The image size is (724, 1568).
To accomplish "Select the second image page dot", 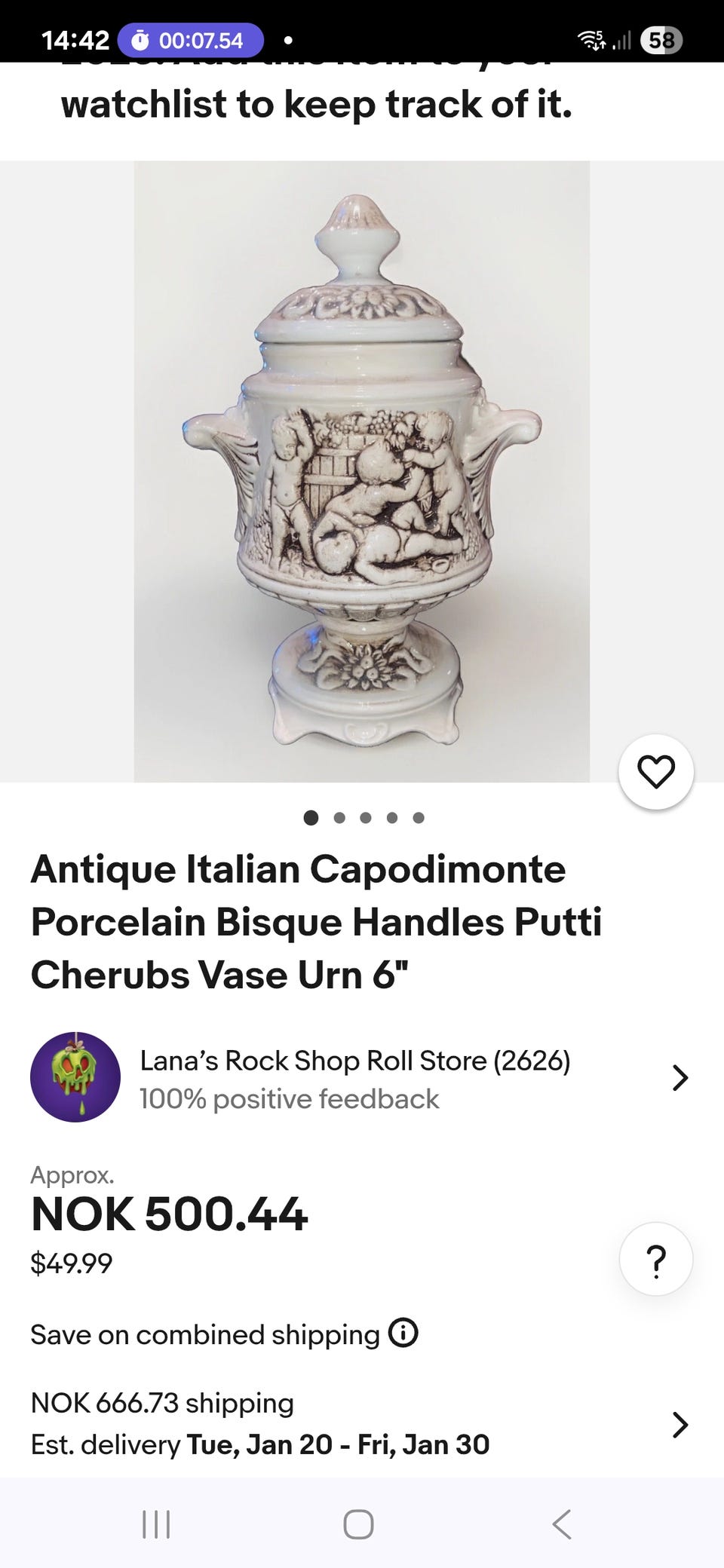I will coord(339,817).
